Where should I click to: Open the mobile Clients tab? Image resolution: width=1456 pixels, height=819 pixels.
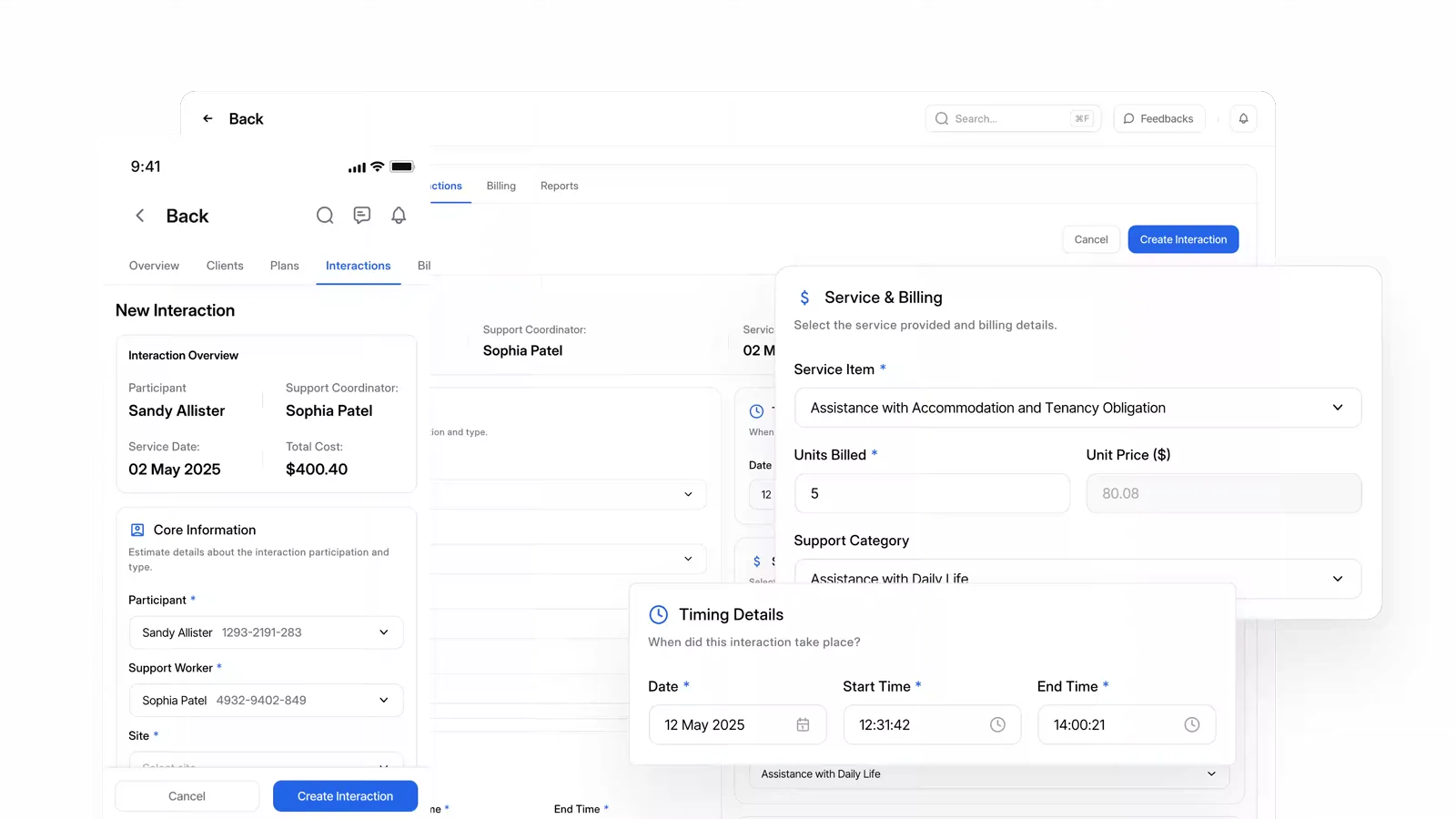pyautogui.click(x=225, y=266)
